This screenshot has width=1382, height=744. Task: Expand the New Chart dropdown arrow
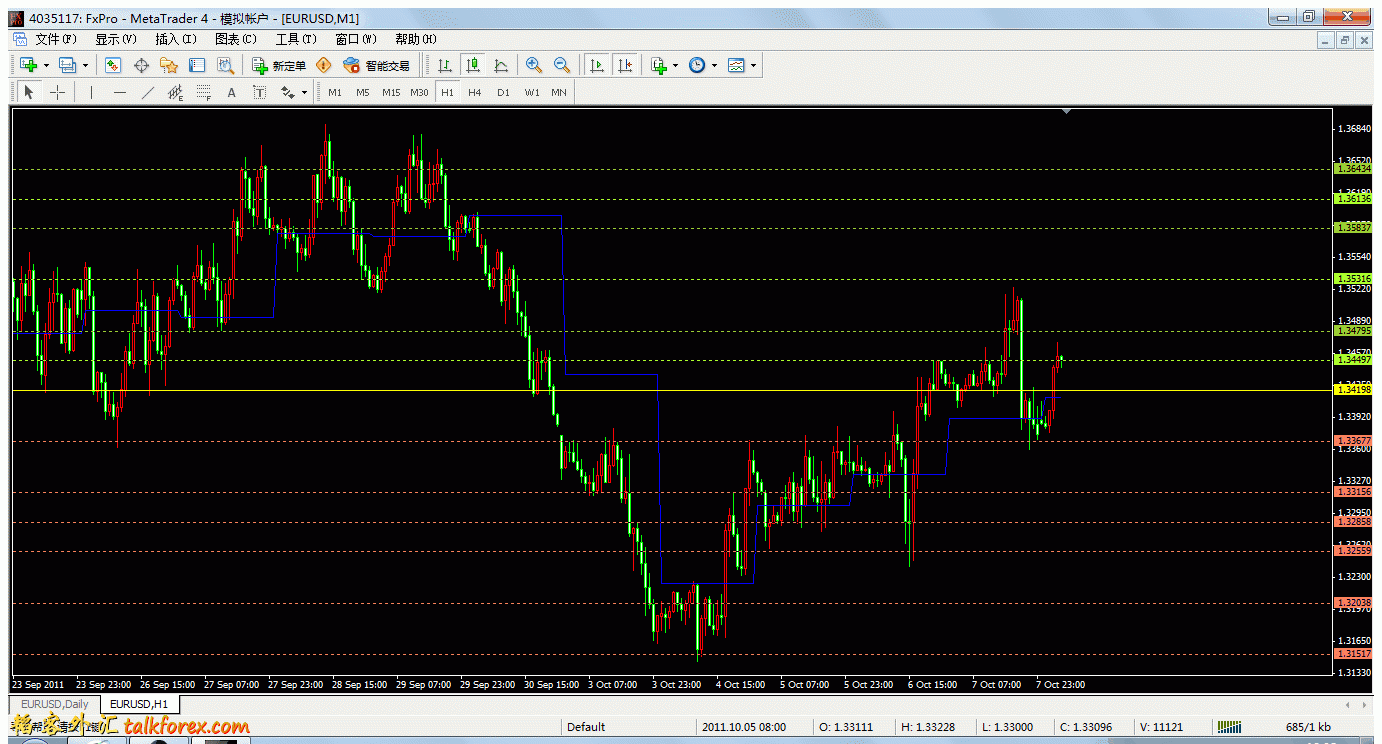click(x=46, y=65)
